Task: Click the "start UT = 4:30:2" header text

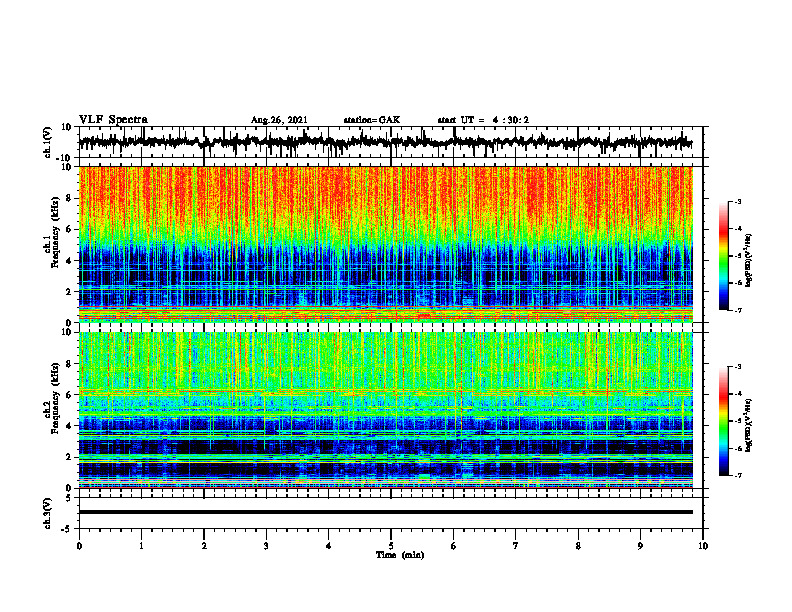Action: pyautogui.click(x=483, y=120)
